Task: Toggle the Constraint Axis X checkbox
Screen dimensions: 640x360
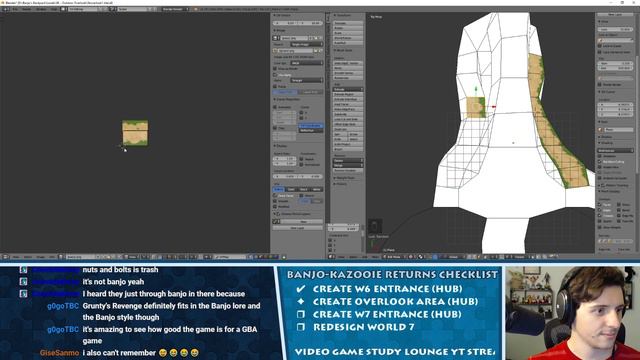Action: [x=330, y=240]
